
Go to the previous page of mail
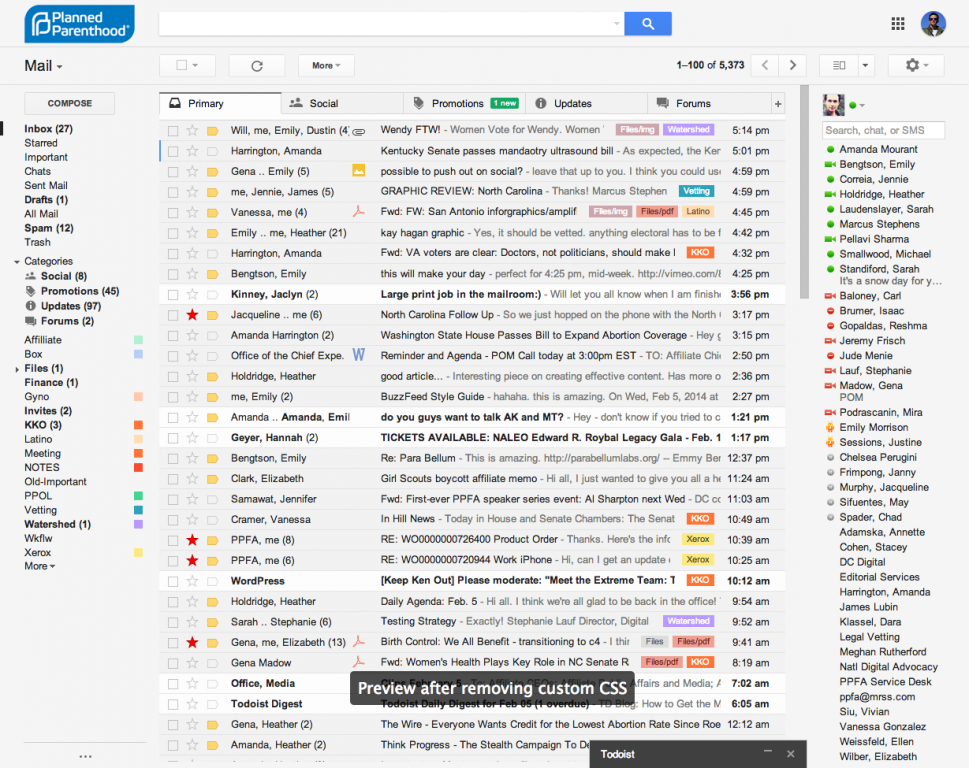pos(764,65)
